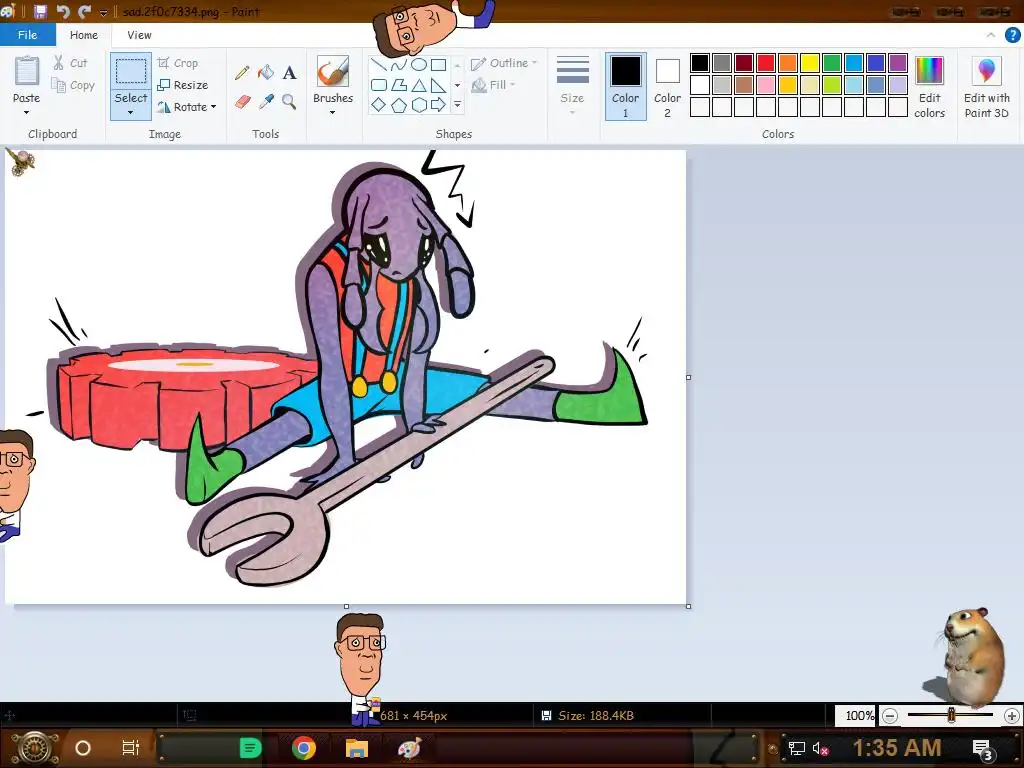Choose the Right arrow shape
The image size is (1024, 768).
438,104
